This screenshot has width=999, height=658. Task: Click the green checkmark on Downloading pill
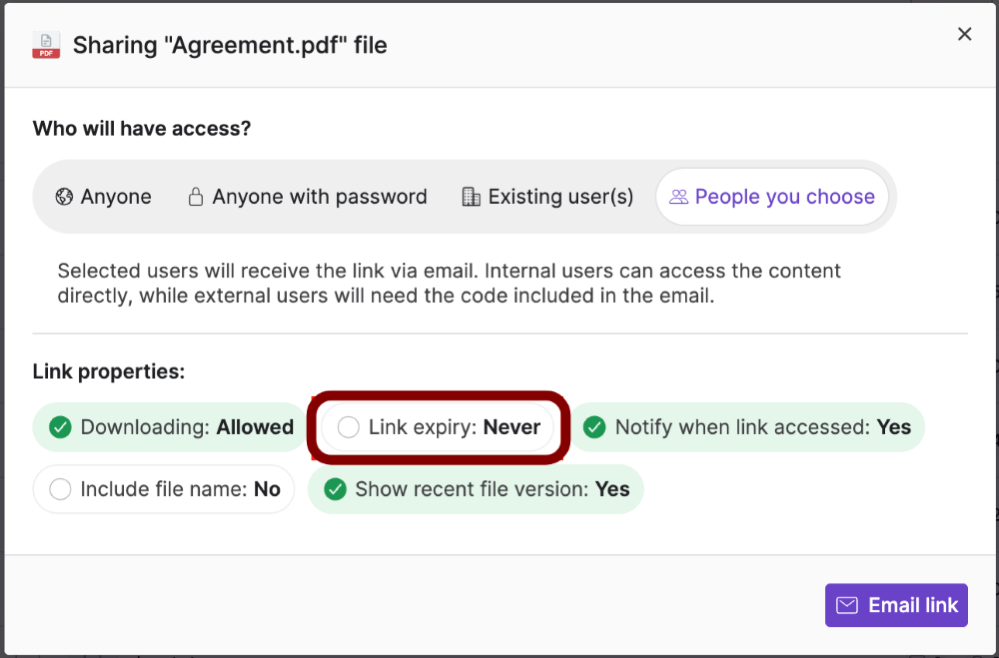point(59,427)
